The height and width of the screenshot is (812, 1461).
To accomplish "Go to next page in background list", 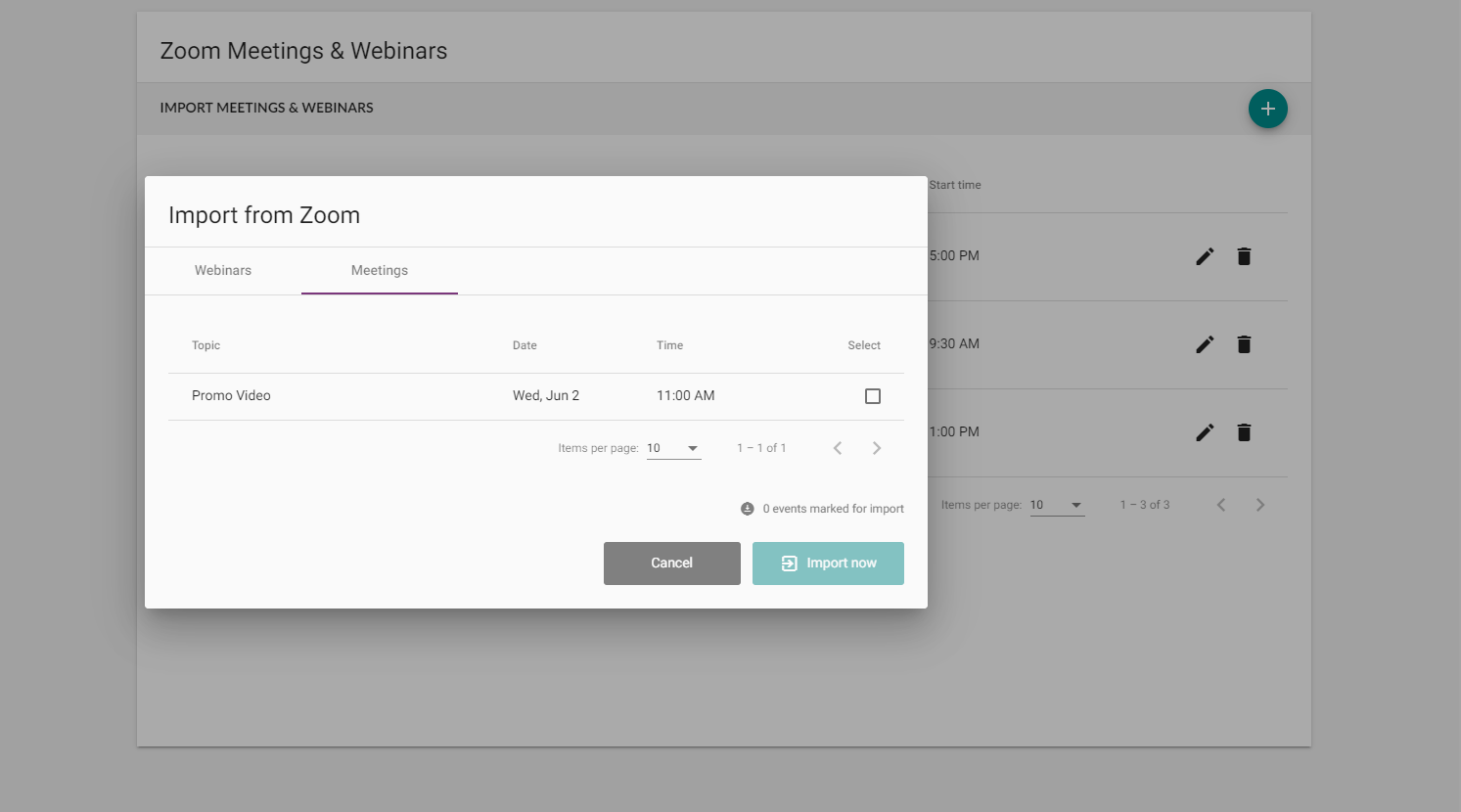I will pyautogui.click(x=1260, y=505).
